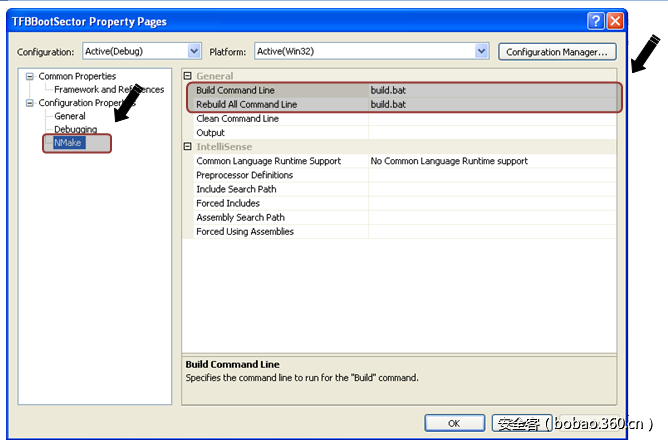Collapse the General property section
Image resolution: width=668 pixels, height=442 pixels.
coord(188,76)
